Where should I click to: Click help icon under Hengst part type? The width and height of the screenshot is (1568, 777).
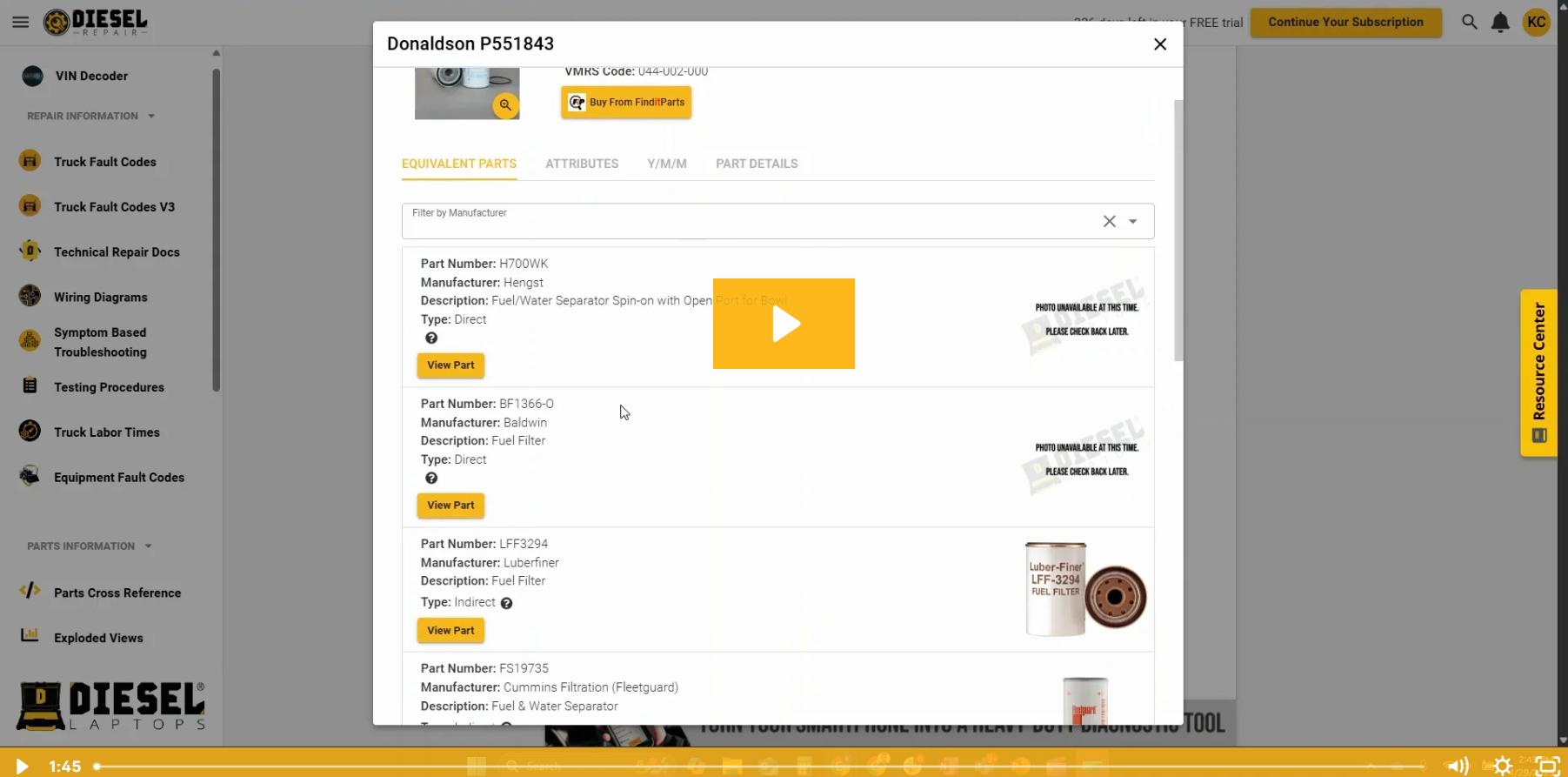[x=431, y=338]
